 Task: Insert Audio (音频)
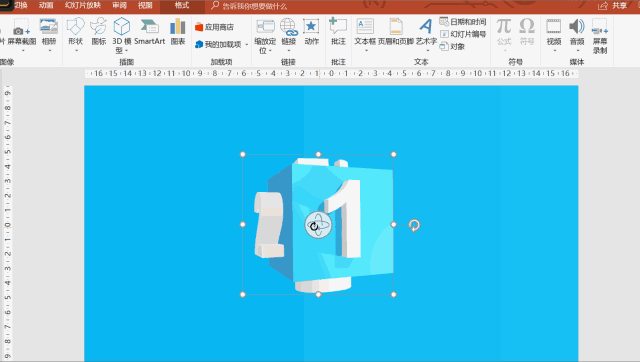(577, 32)
